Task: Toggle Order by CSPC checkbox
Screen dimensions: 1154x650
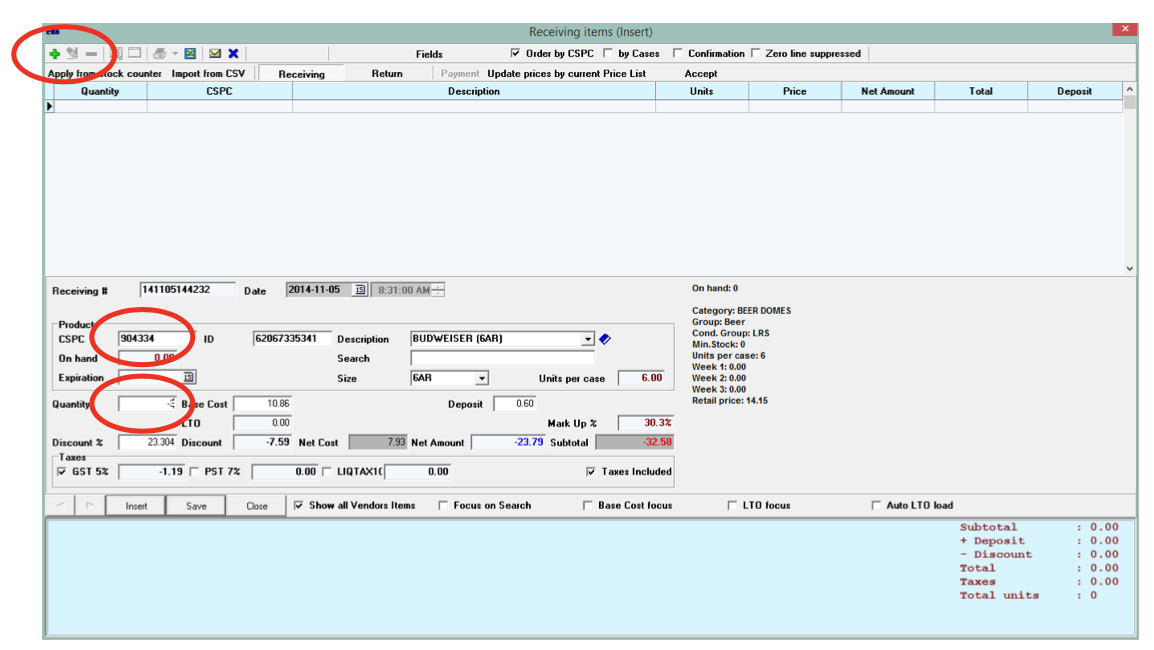Action: point(515,53)
